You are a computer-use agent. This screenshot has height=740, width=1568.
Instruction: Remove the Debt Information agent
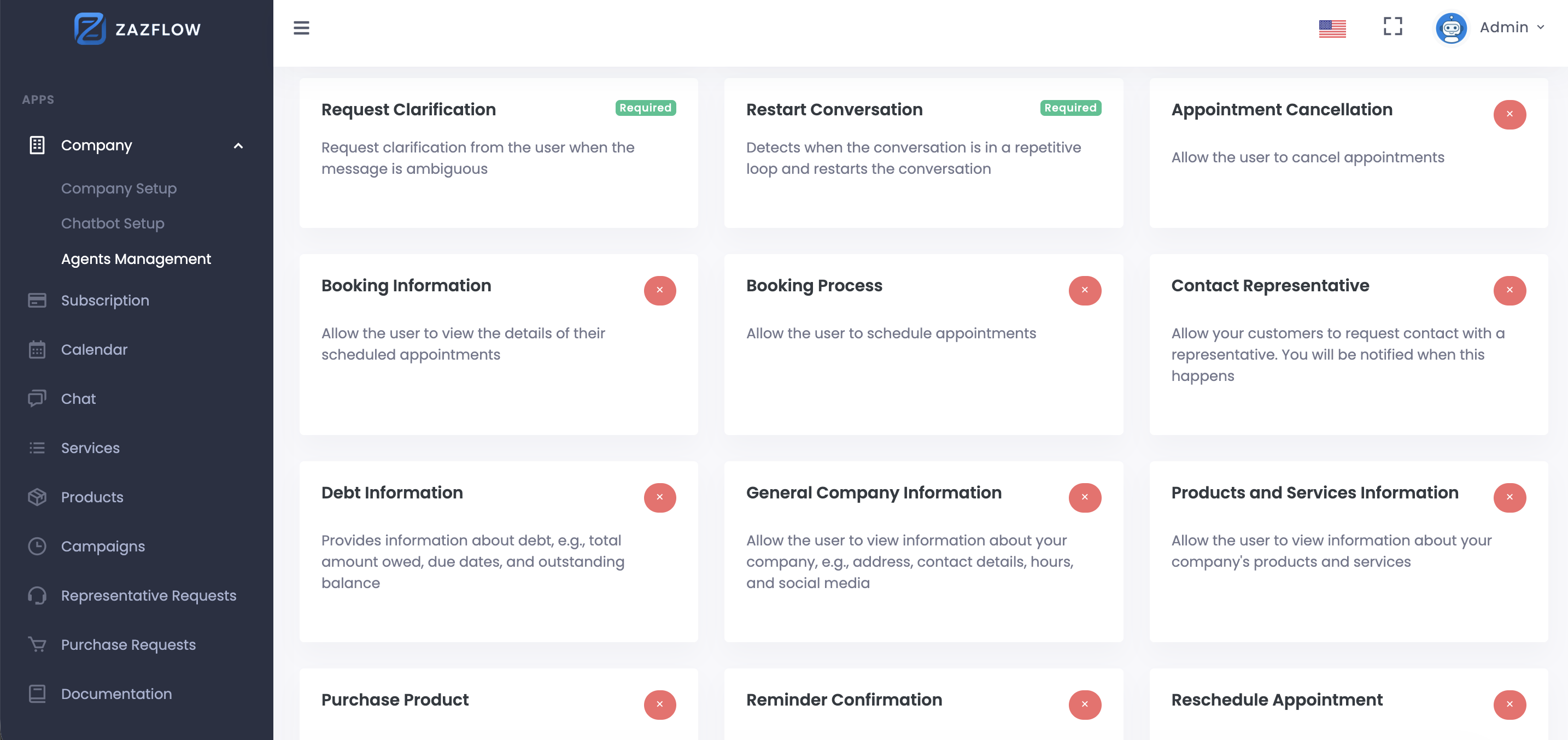(x=660, y=497)
